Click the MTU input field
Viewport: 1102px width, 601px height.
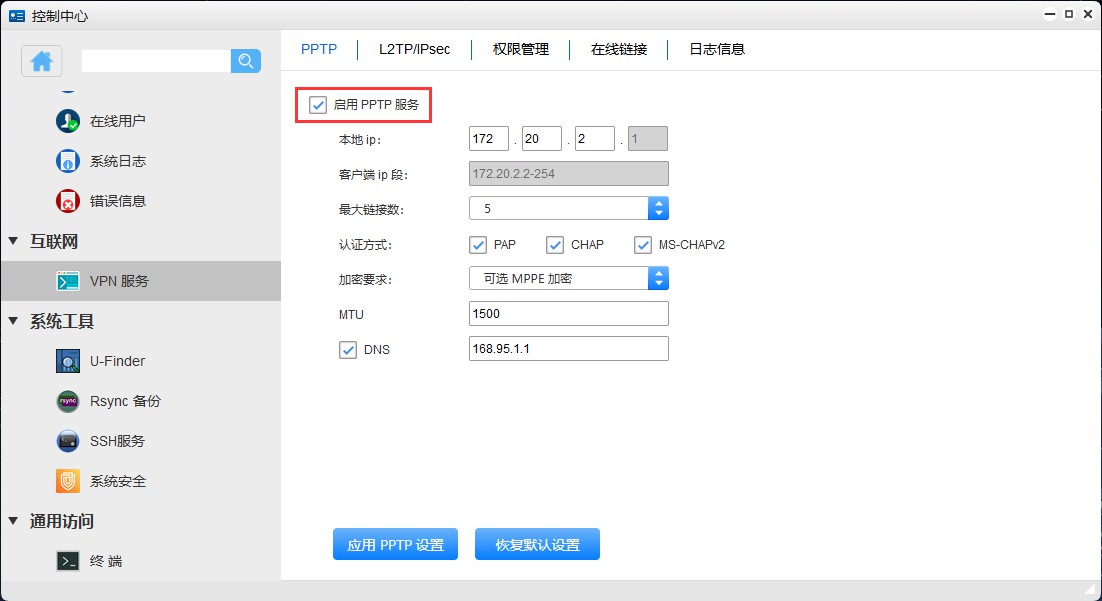[x=568, y=313]
